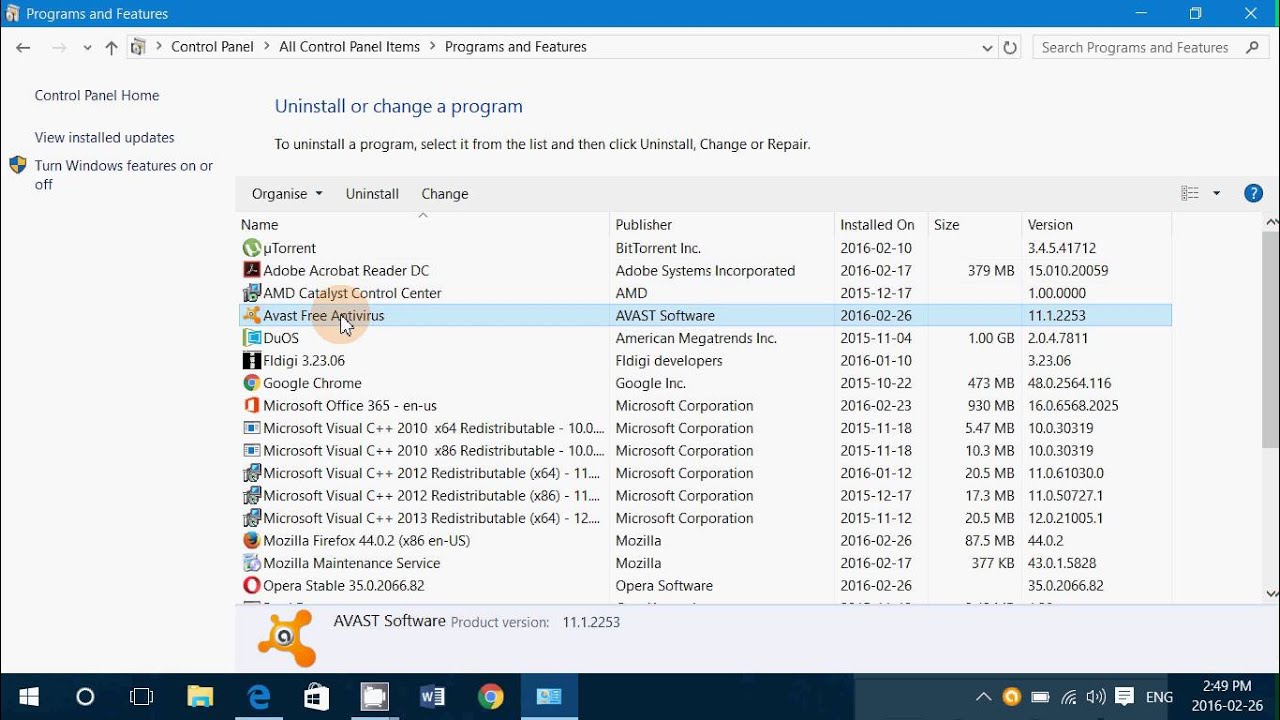The width and height of the screenshot is (1280, 720).
Task: Click the Visual C++ 2012 (x86) icon
Action: [x=252, y=495]
